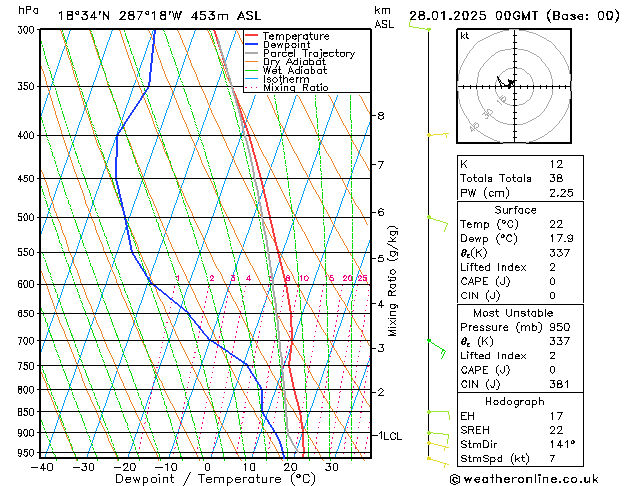Click the LCL marker label

pyautogui.click(x=394, y=436)
